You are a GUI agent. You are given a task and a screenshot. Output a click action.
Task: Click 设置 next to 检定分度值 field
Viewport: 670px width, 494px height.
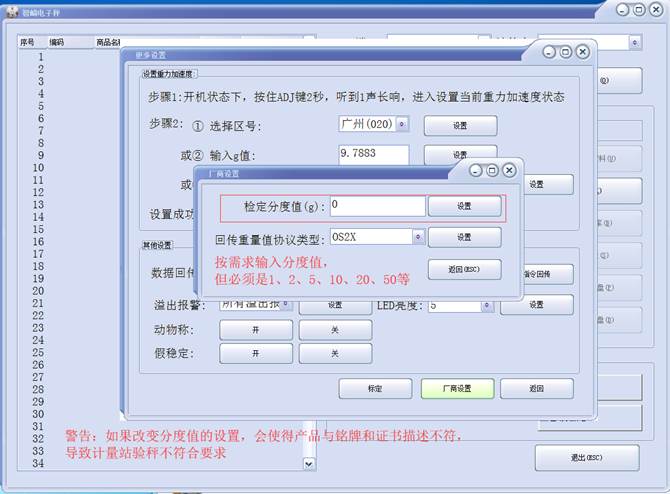point(464,206)
